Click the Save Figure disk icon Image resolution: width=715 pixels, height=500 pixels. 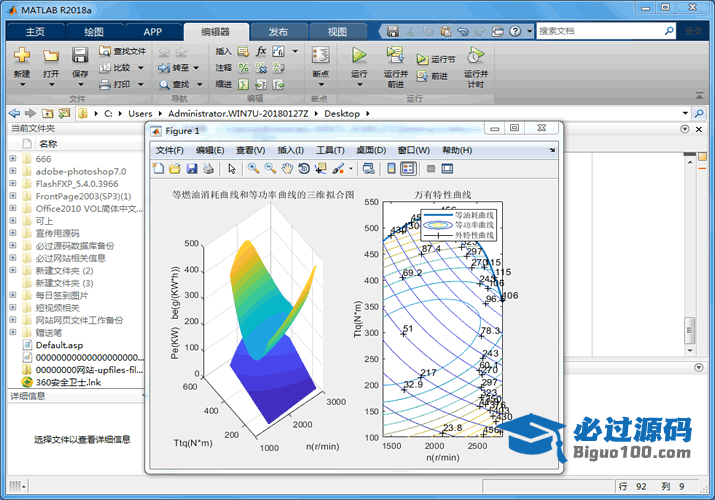coord(191,168)
